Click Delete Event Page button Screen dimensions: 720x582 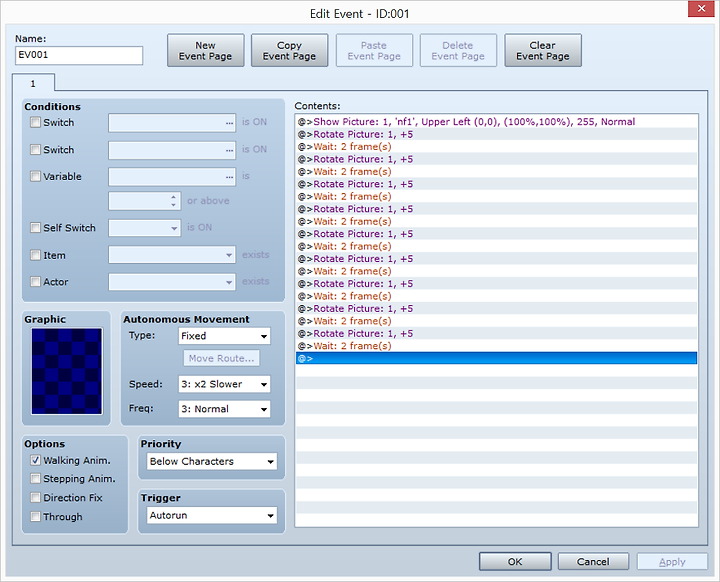pos(458,51)
